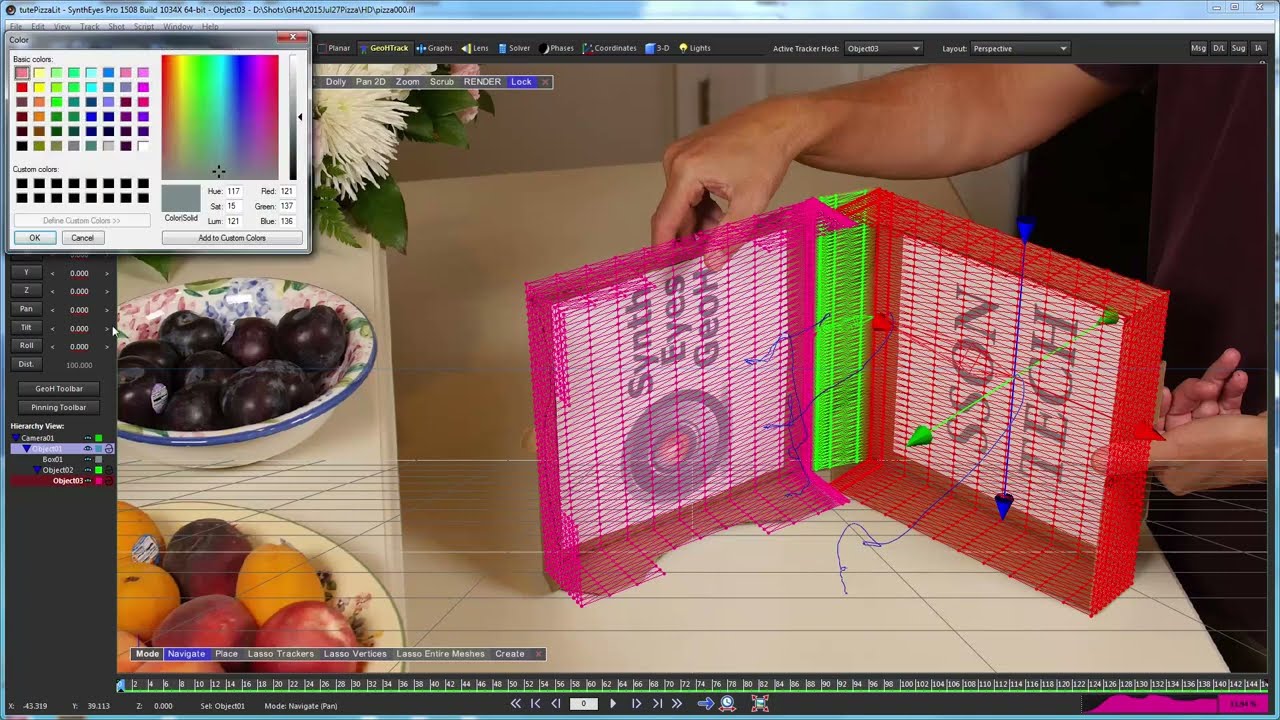Click the IA button at top right
The height and width of the screenshot is (720, 1280).
(1259, 48)
